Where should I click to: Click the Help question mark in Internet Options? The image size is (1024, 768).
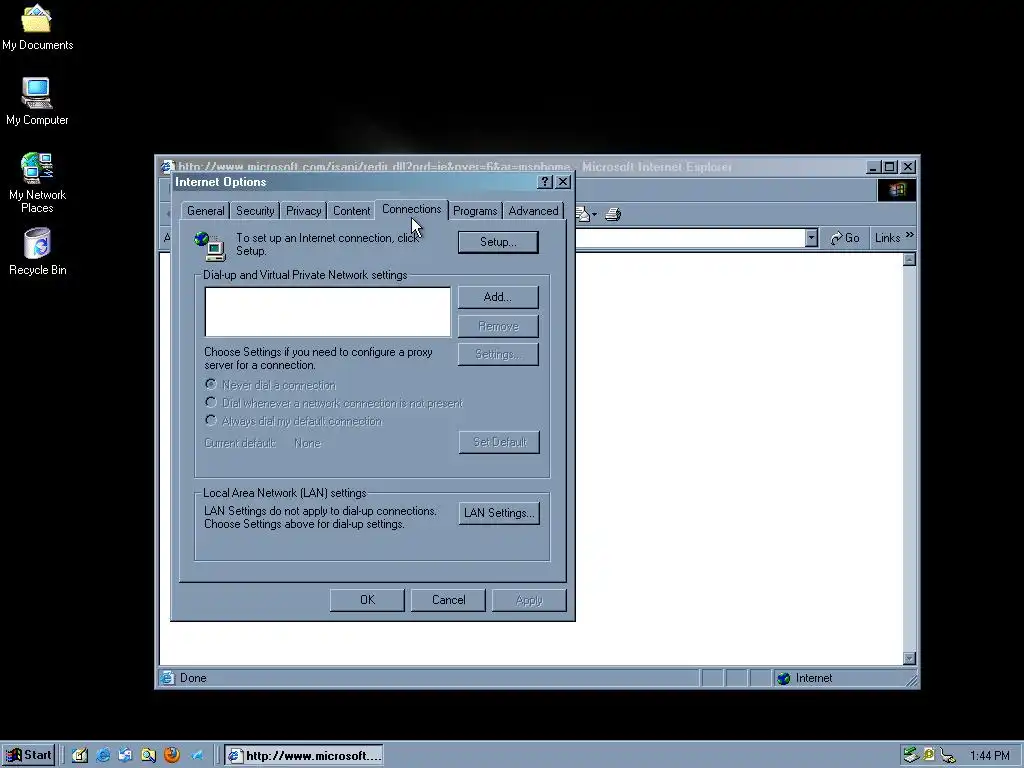point(545,182)
